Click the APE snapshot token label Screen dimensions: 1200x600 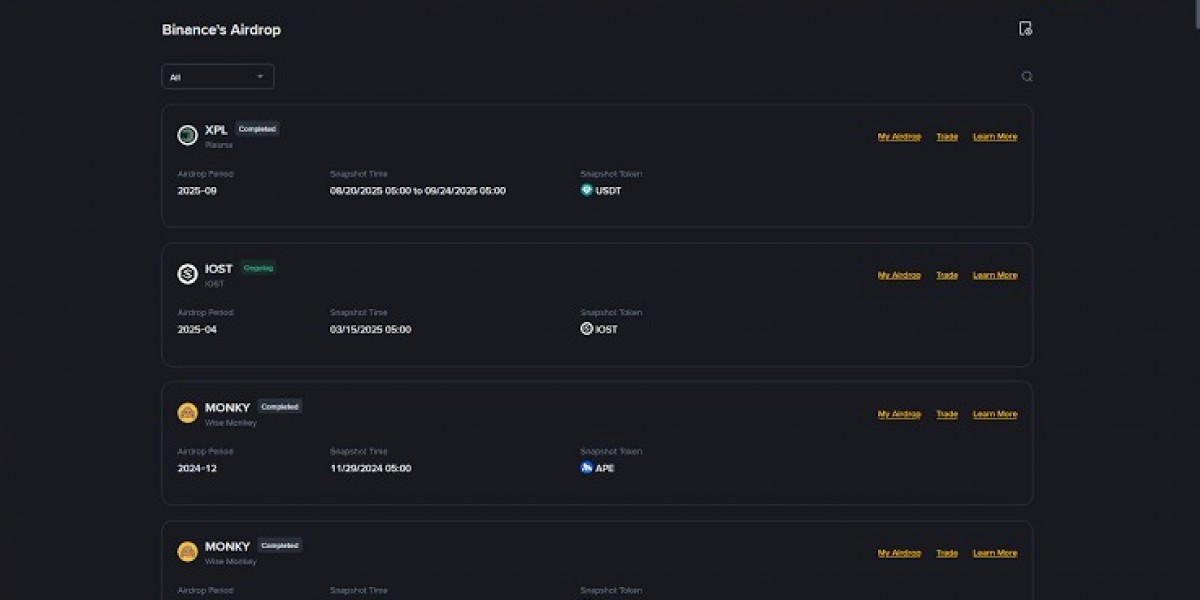point(605,468)
